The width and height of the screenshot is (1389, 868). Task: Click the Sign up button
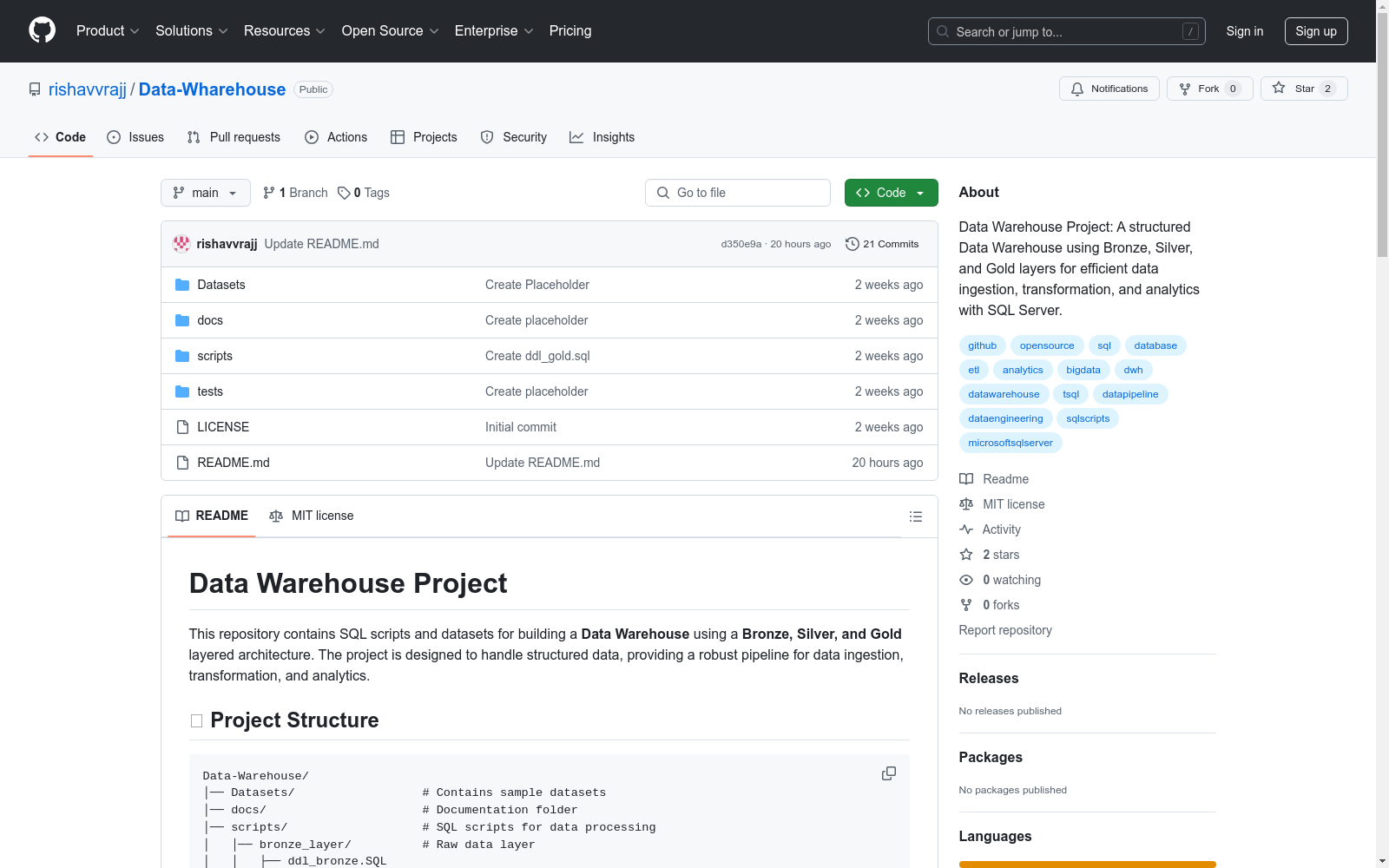coord(1316,31)
